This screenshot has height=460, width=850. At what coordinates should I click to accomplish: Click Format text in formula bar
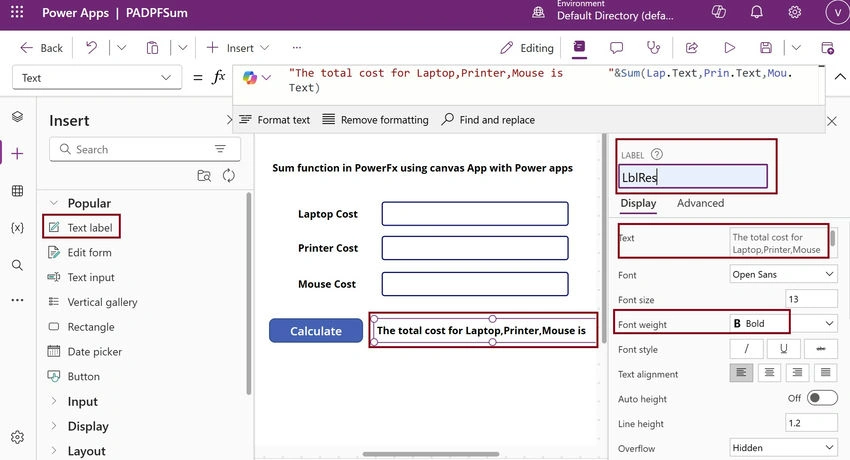point(275,120)
